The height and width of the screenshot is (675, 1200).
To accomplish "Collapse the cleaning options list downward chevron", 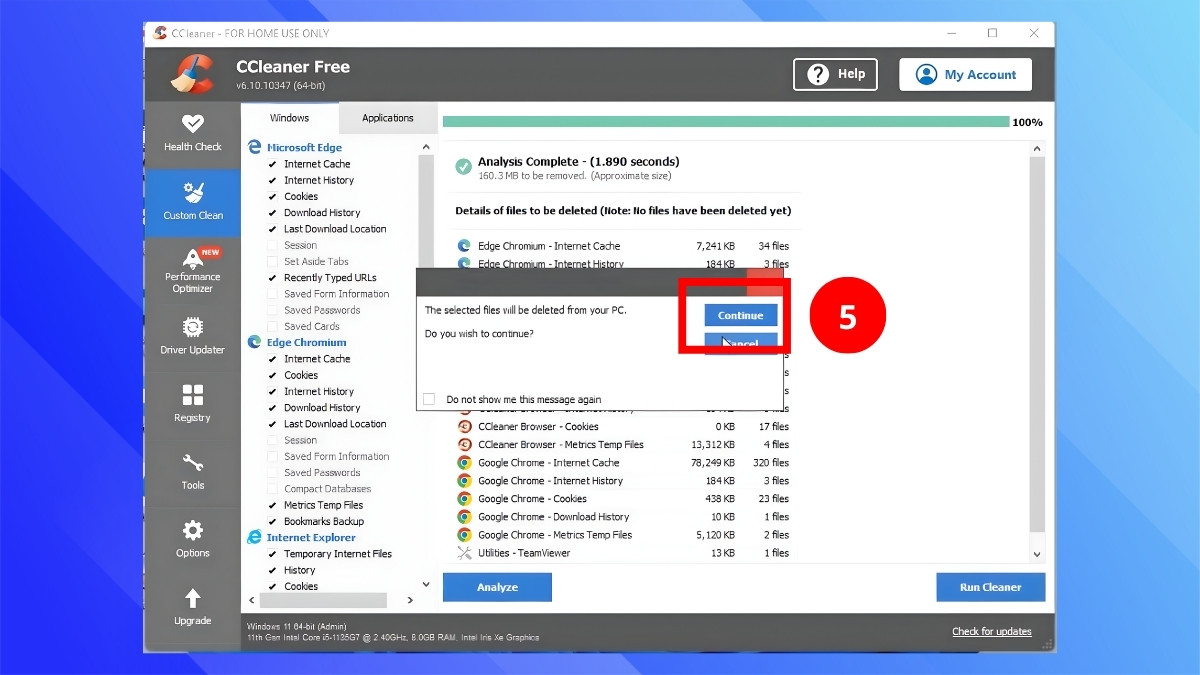I will coord(426,583).
